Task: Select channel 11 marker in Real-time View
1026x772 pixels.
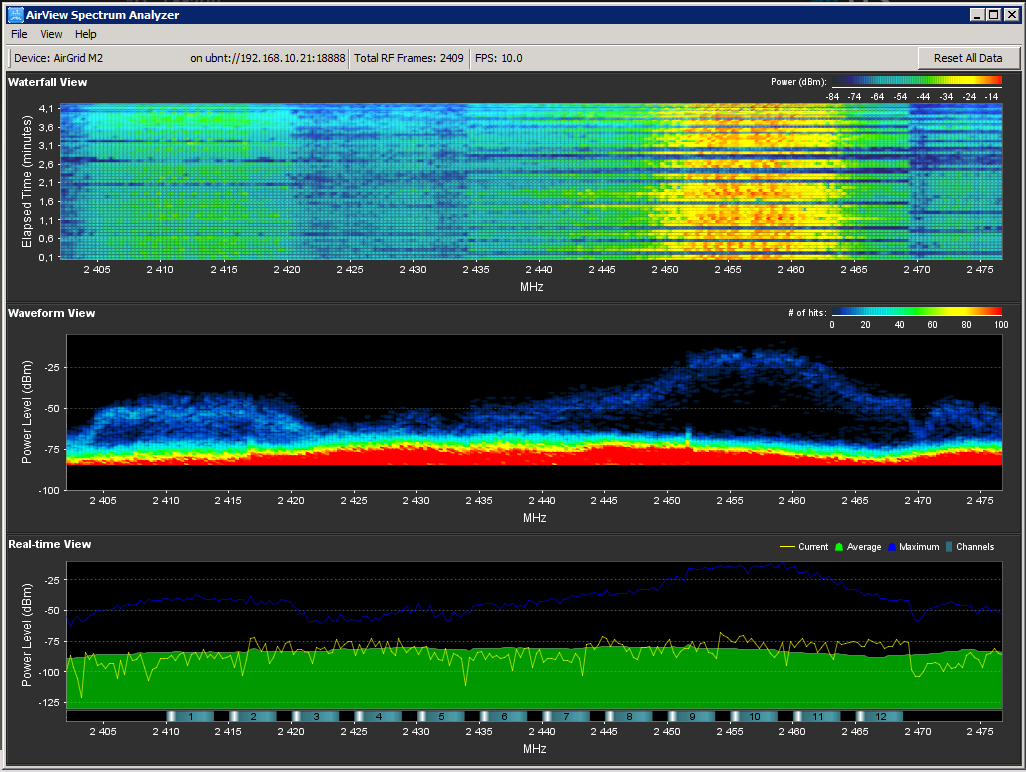Action: [818, 716]
